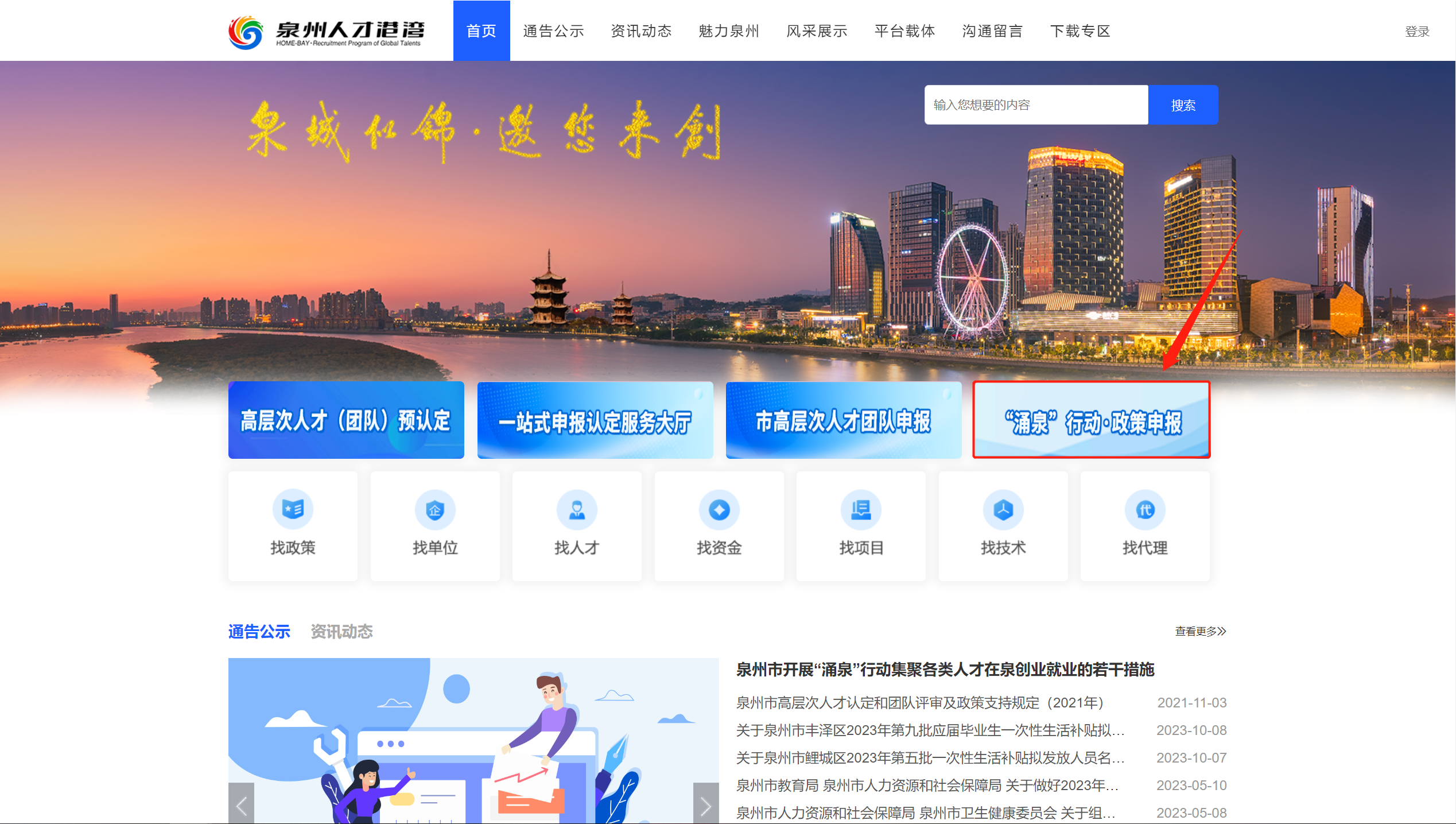
Task: Click the 泉州人才港湾 site logo
Action: tap(326, 32)
